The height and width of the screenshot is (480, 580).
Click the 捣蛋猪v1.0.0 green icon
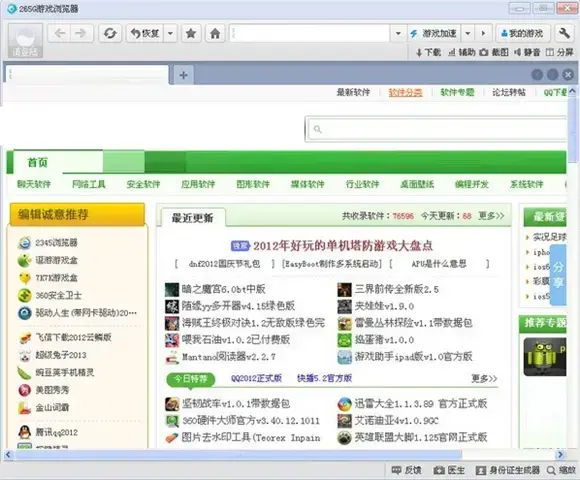(x=344, y=340)
